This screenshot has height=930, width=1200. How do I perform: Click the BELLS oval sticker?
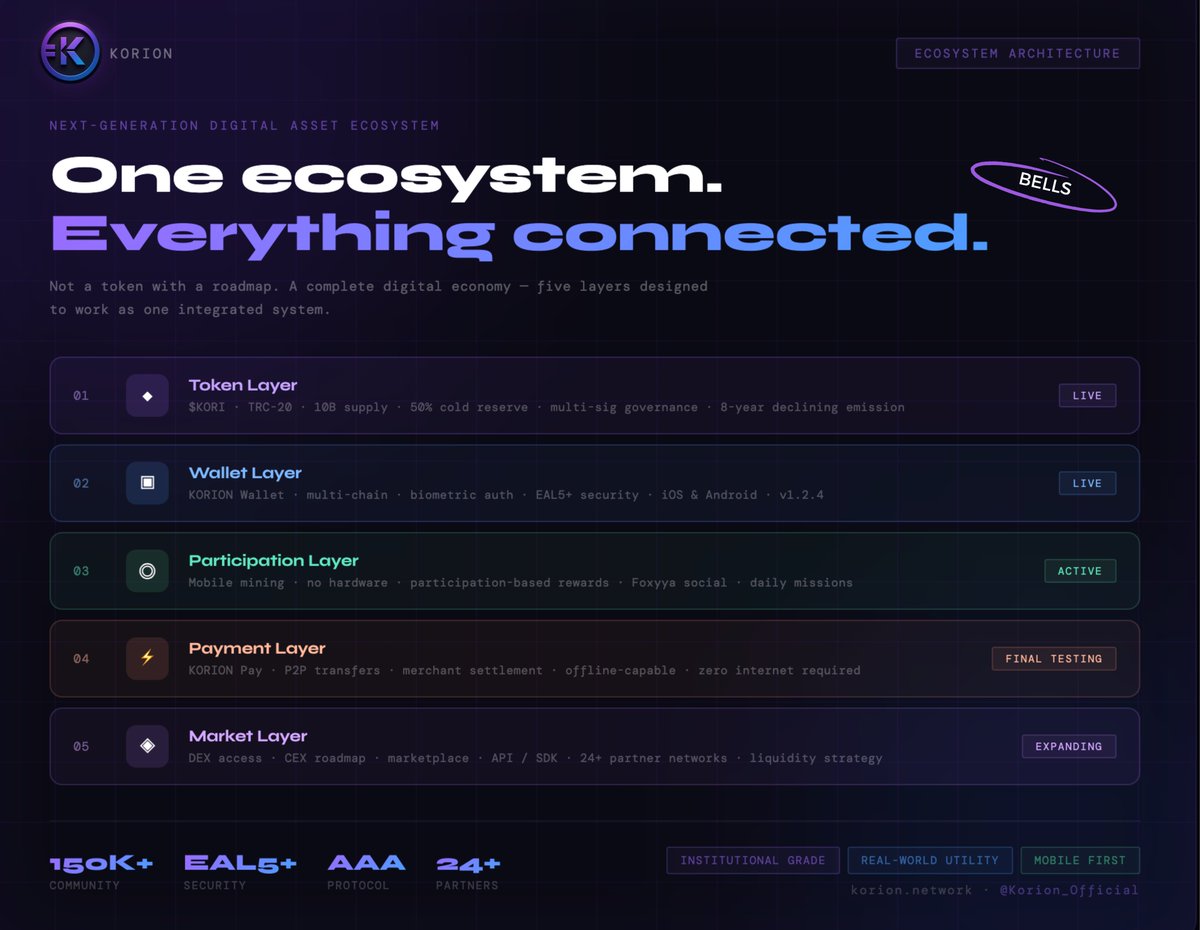pyautogui.click(x=1044, y=186)
